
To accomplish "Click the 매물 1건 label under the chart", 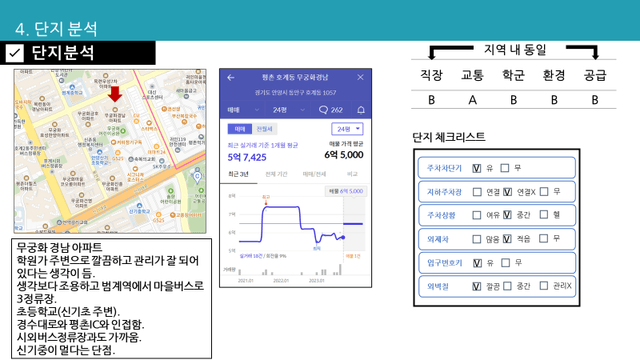I will [353, 256].
